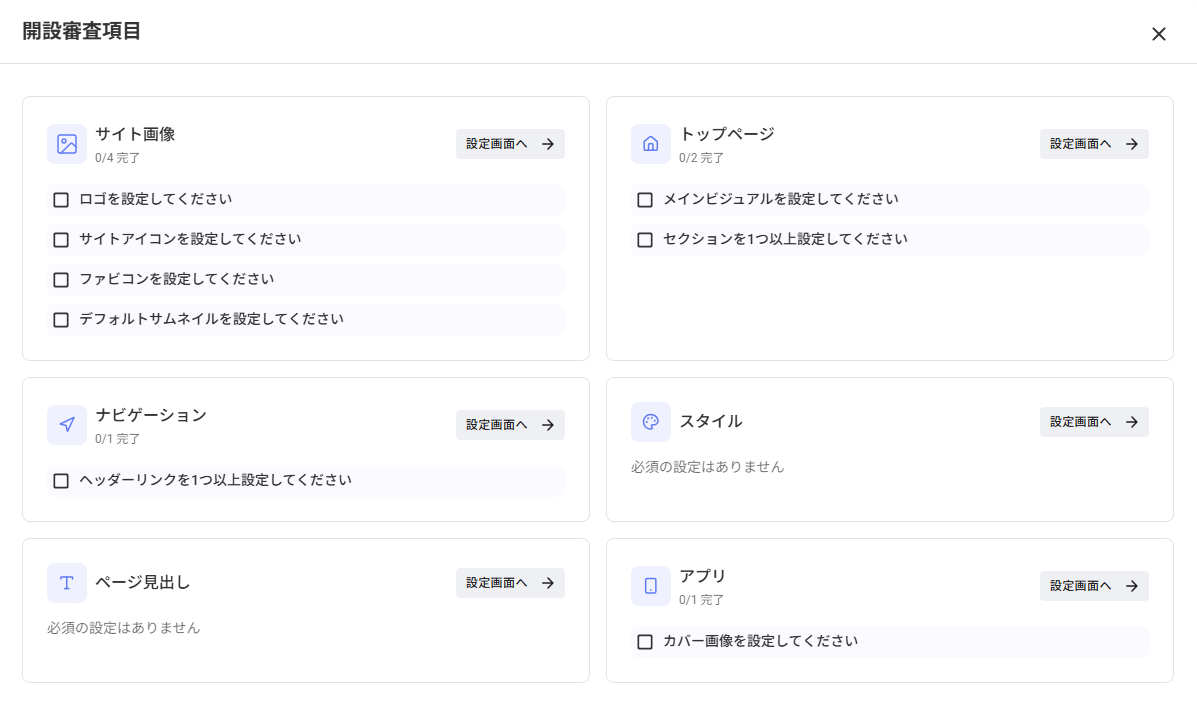1197x704 pixels.
Task: Click the ページ見出し text icon
Action: pyautogui.click(x=67, y=583)
